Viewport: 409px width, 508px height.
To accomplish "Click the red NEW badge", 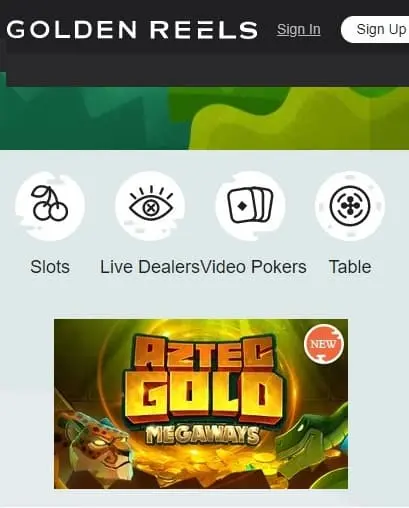I will pyautogui.click(x=324, y=344).
